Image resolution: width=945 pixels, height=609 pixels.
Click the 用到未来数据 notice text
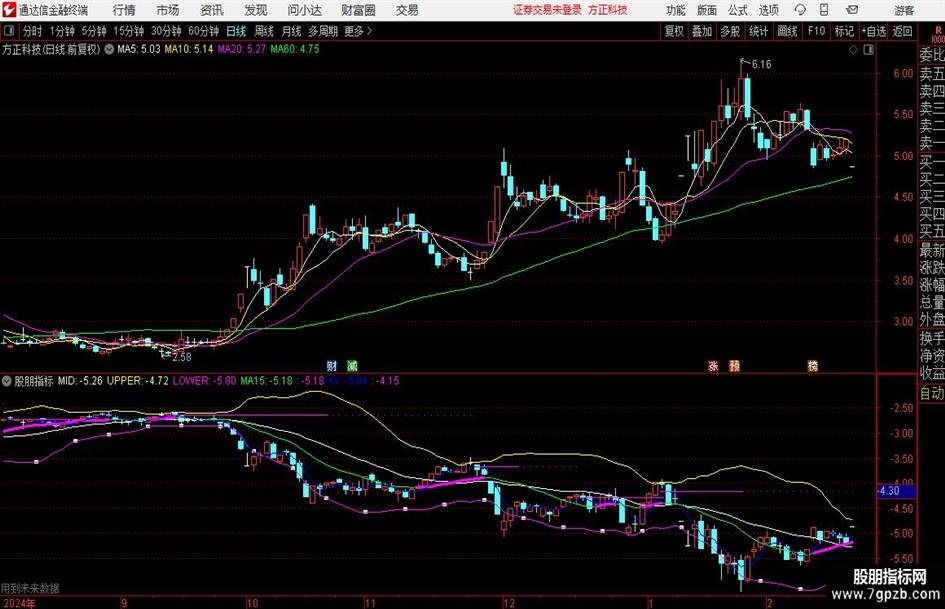pyautogui.click(x=30, y=588)
